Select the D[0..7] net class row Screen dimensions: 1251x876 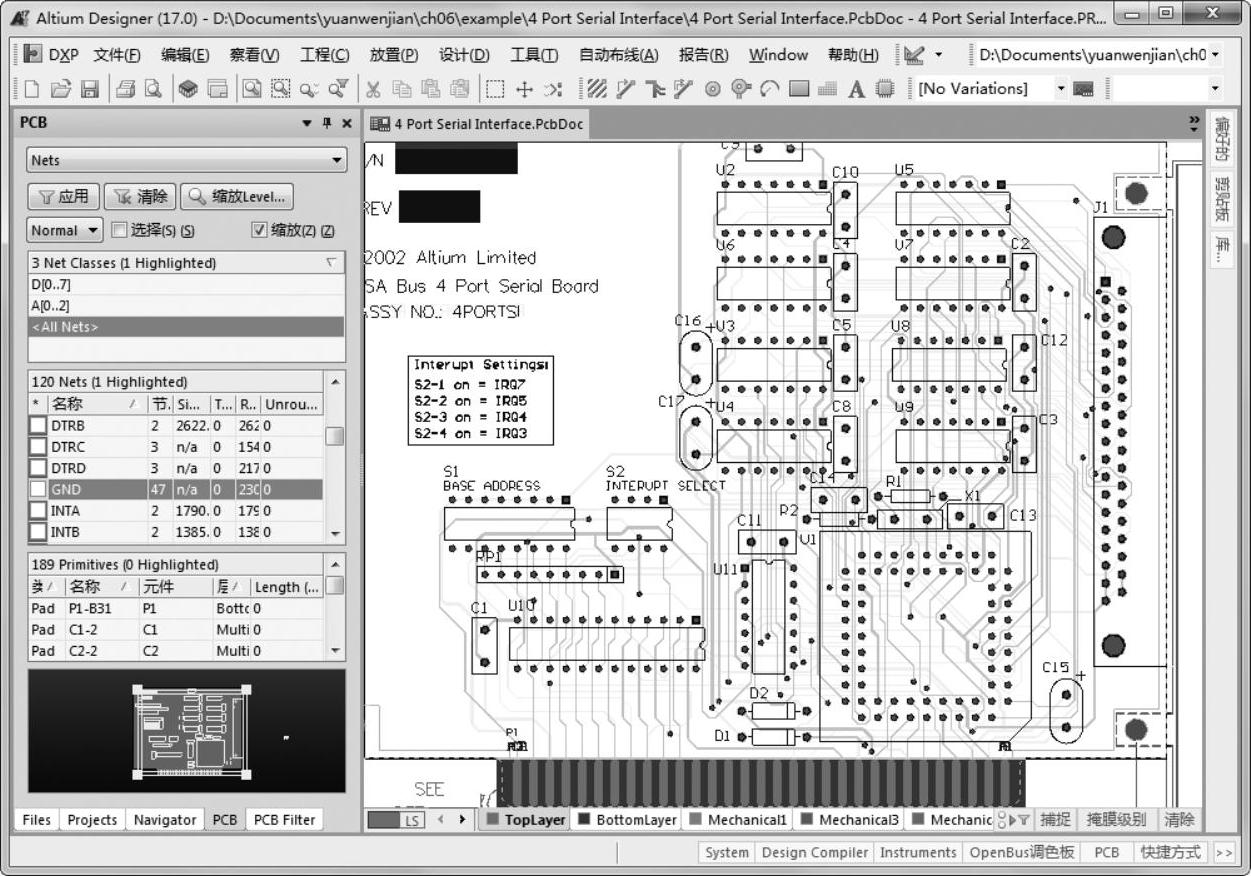186,285
